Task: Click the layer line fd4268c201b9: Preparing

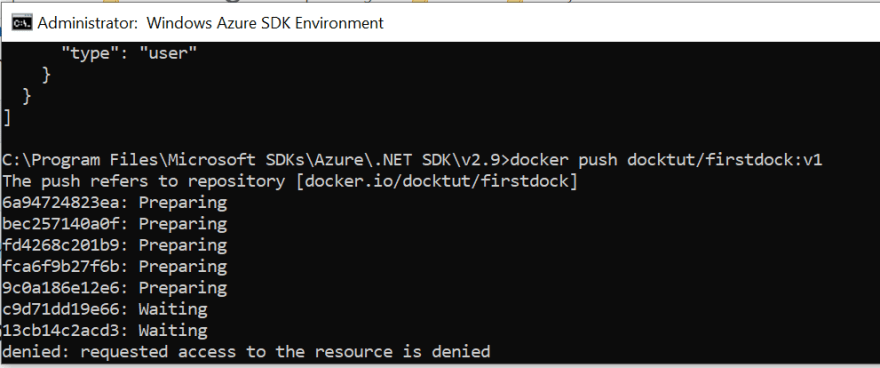Action: pyautogui.click(x=114, y=246)
